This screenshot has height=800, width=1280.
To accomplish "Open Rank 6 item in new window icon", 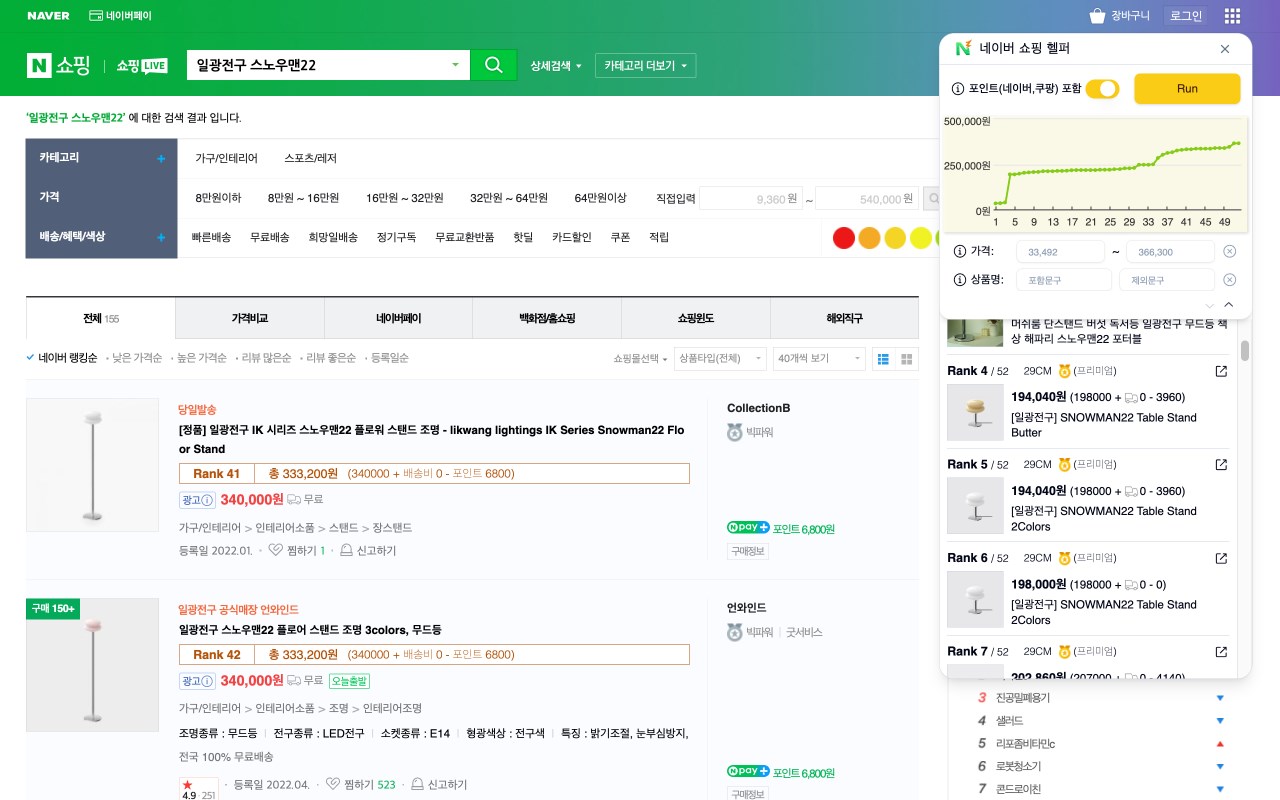I will [1220, 558].
